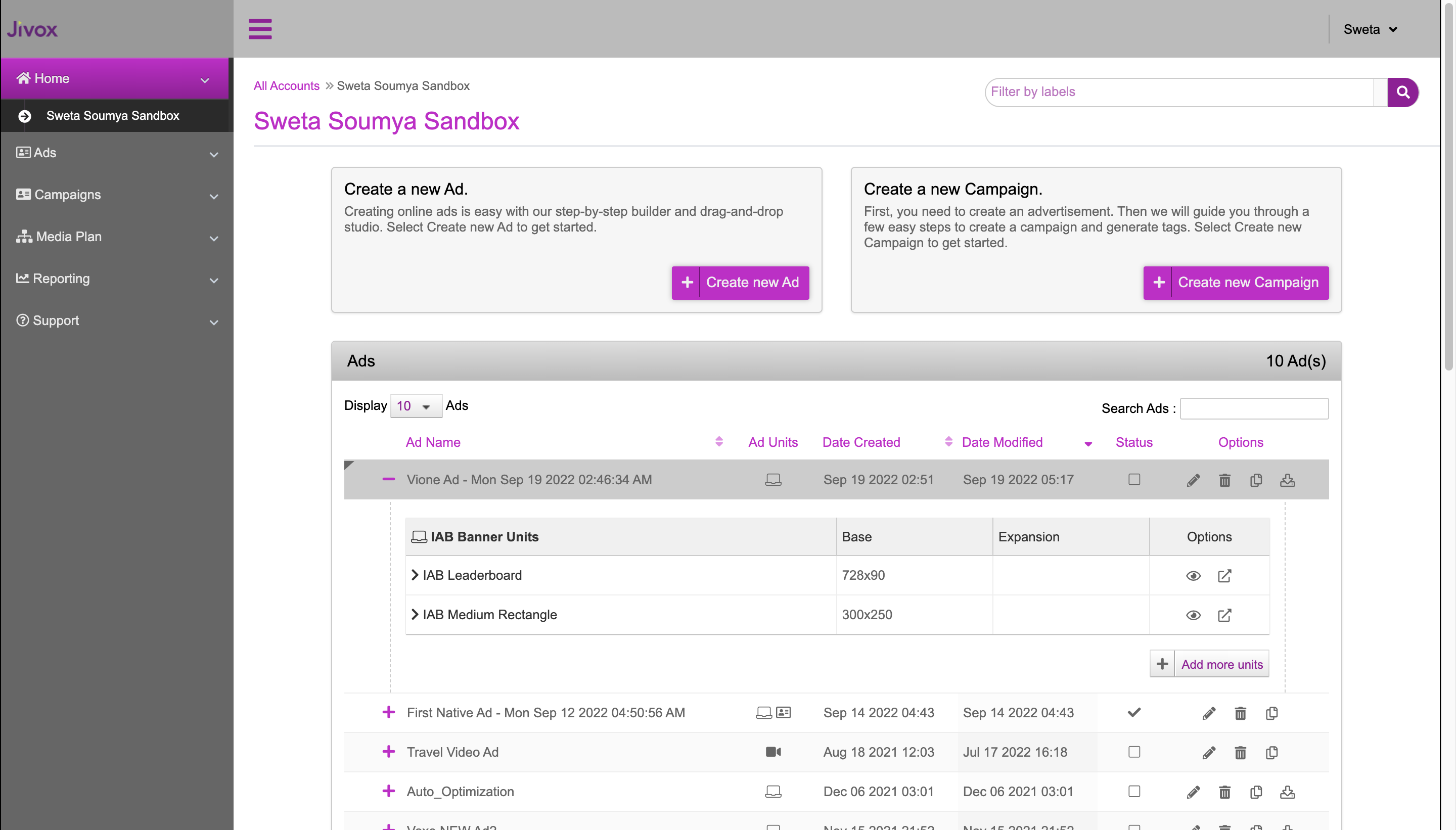Click the banner unit icon for Vione Ad

click(773, 480)
